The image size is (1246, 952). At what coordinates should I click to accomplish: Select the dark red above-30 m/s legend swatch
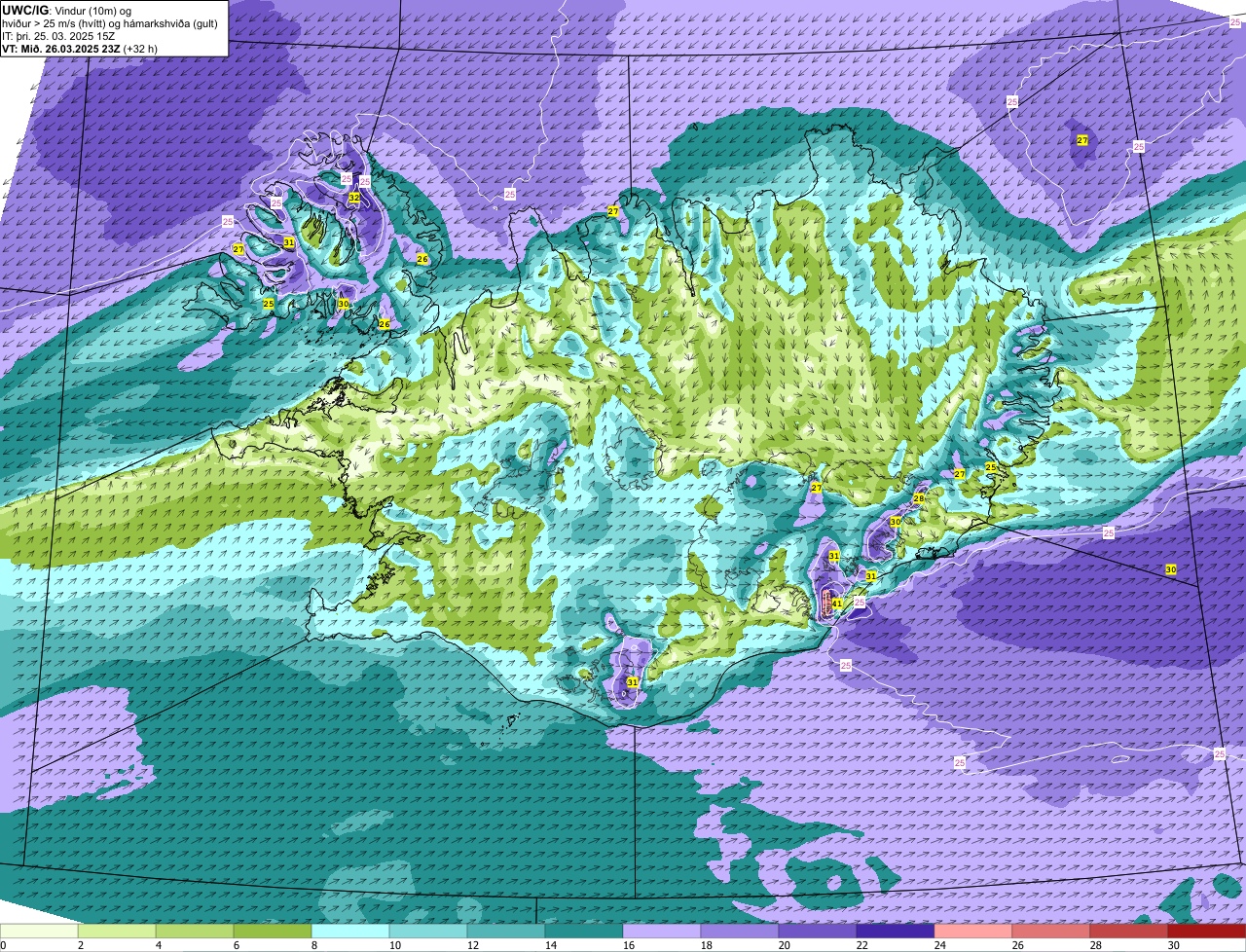1207,931
